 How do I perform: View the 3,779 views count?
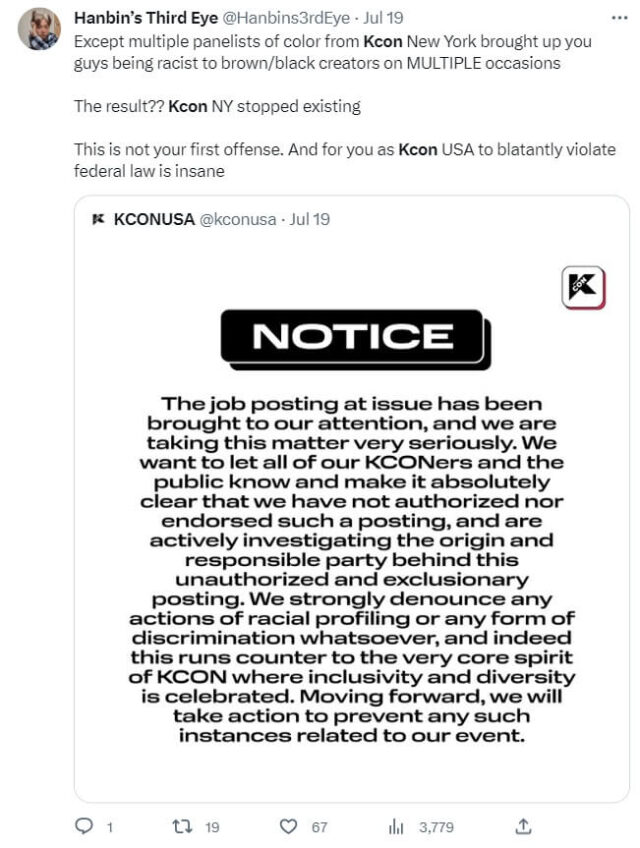[436, 826]
